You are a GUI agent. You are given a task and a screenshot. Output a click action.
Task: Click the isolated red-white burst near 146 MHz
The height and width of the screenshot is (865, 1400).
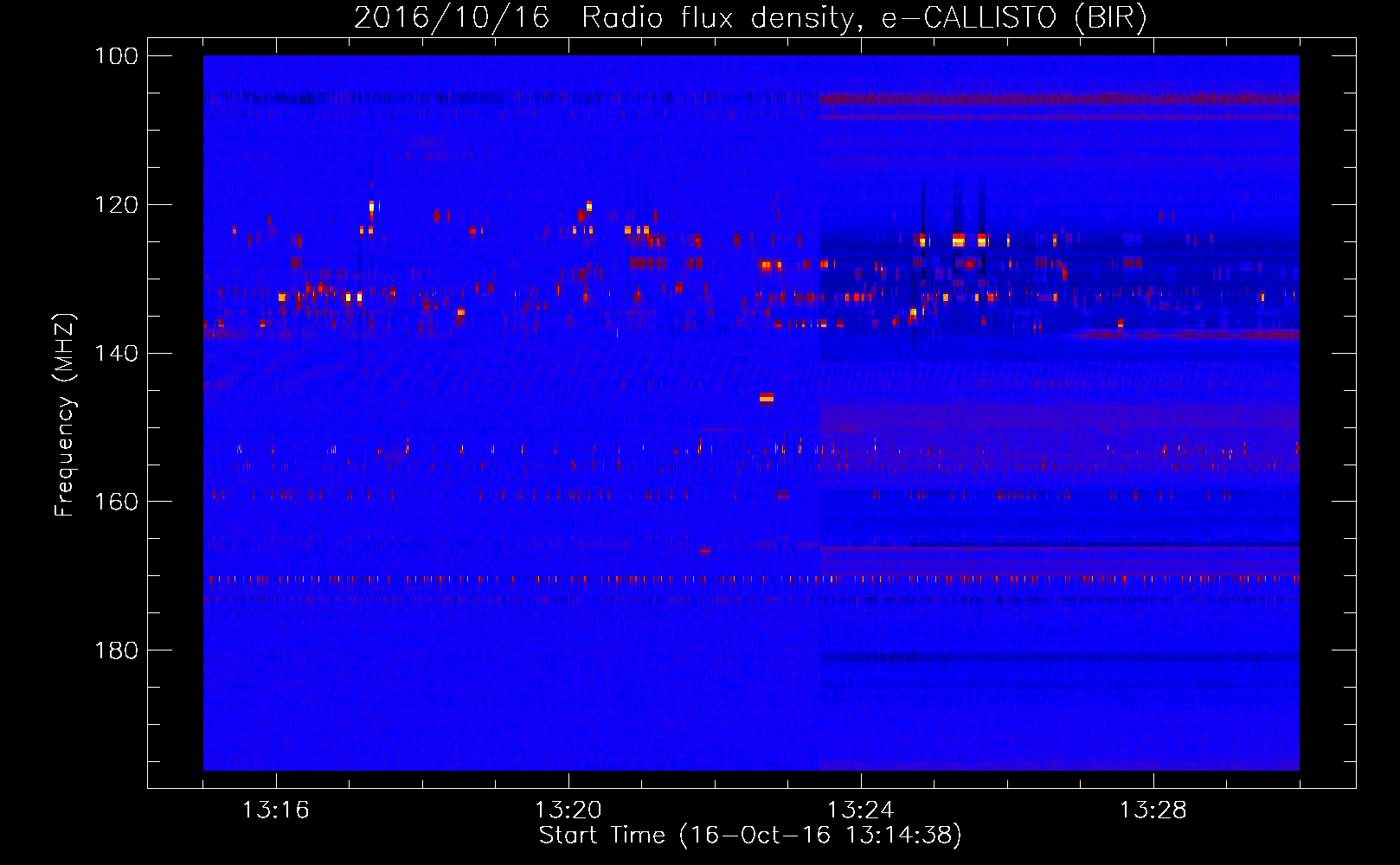[x=767, y=398]
